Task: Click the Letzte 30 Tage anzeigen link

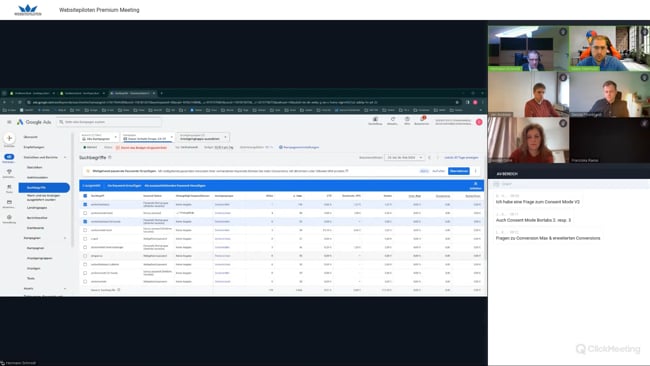Action: [461, 158]
